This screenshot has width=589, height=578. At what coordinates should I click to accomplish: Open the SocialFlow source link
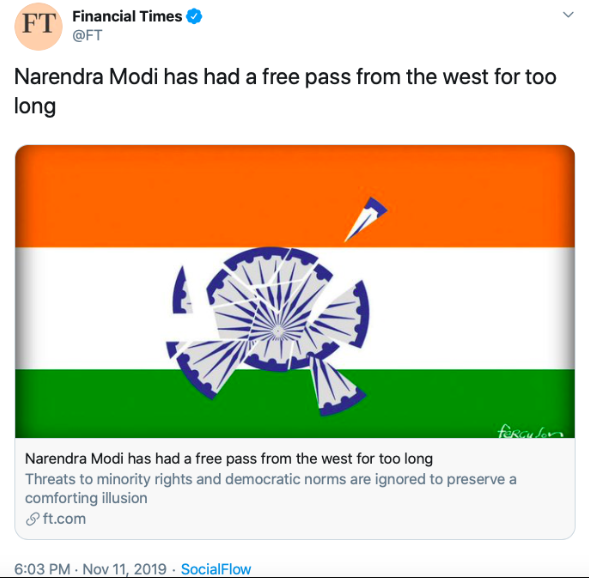[216, 569]
